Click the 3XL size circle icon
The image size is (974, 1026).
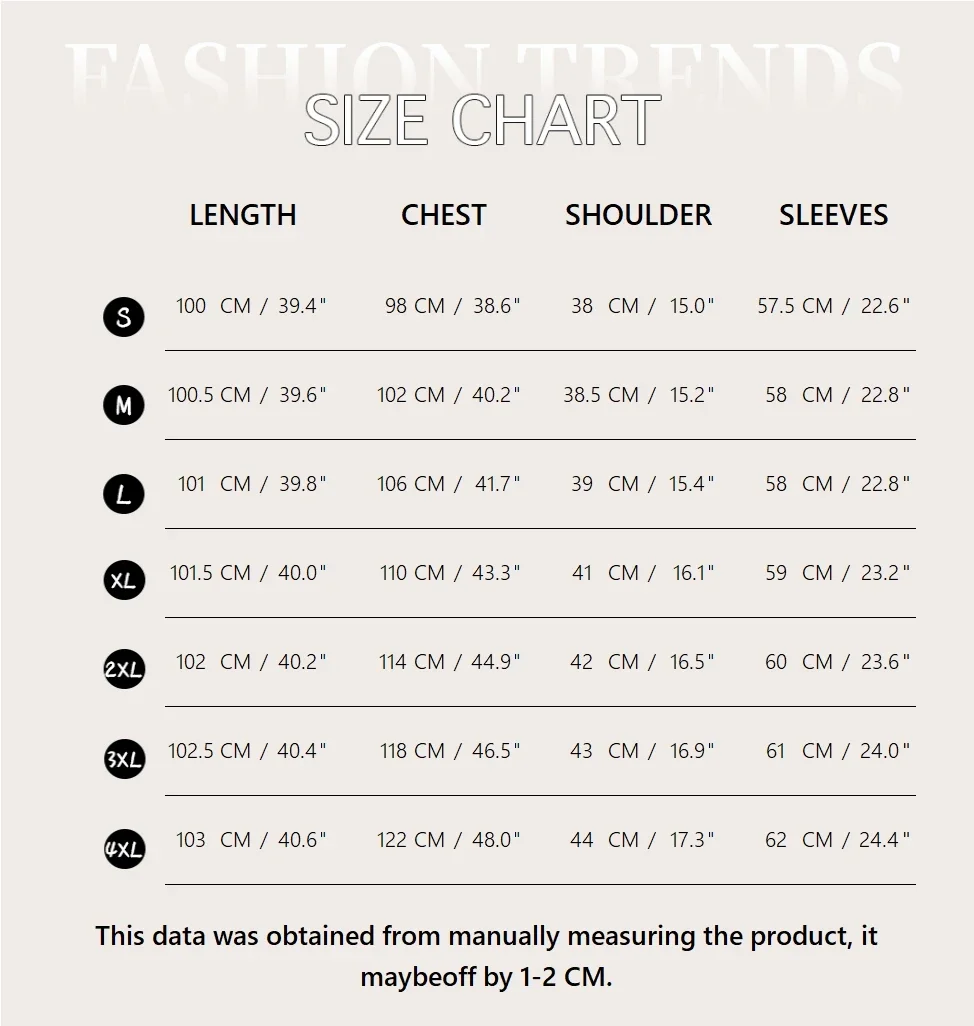[x=124, y=759]
